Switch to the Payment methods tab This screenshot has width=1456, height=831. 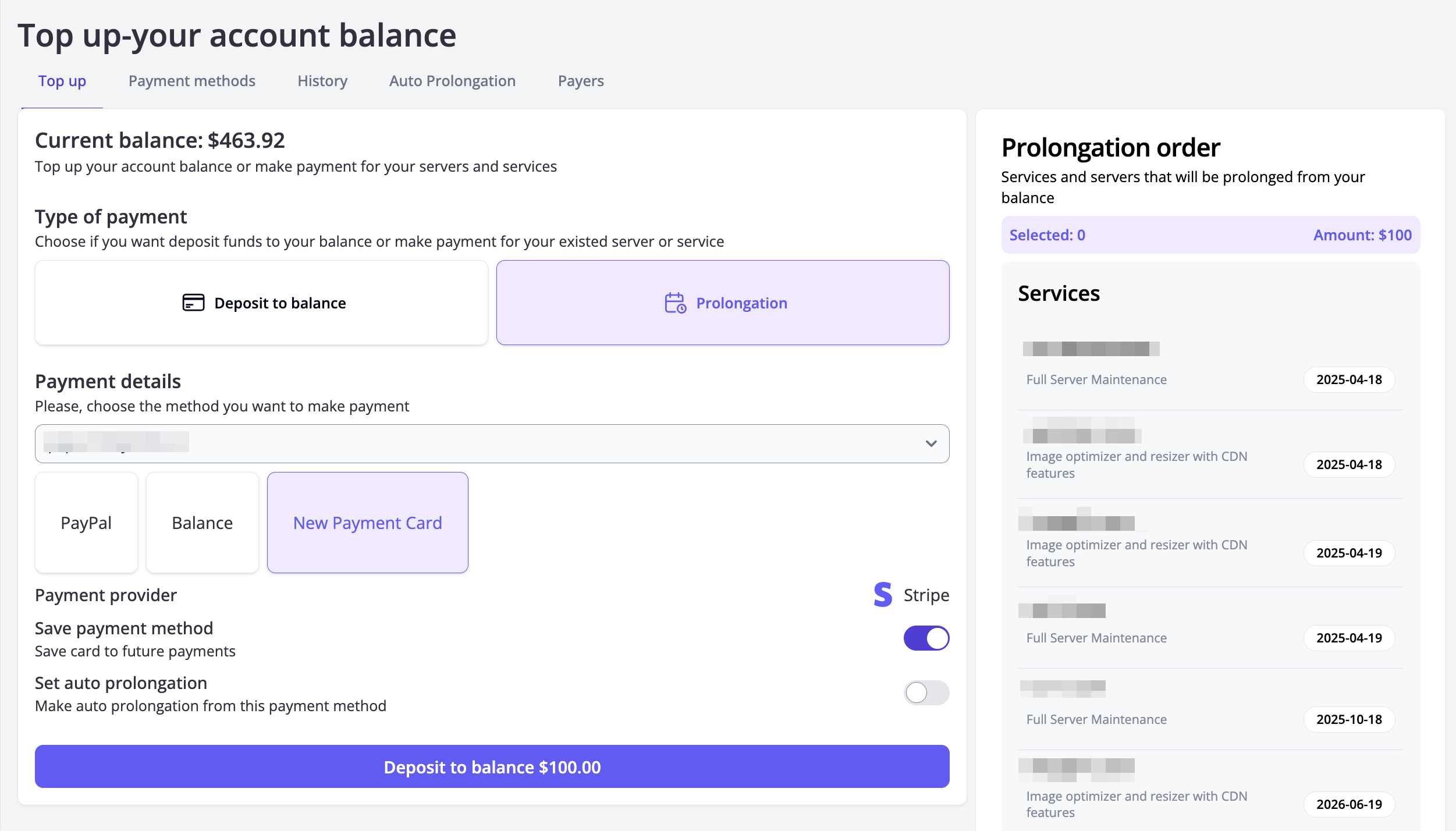point(191,81)
